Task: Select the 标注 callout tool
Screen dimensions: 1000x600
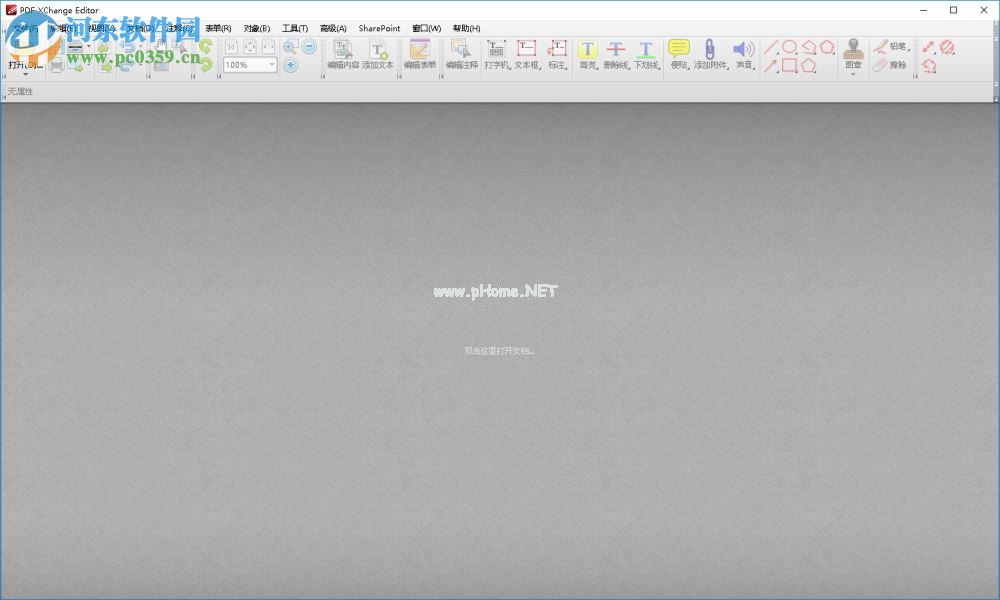Action: coord(557,55)
